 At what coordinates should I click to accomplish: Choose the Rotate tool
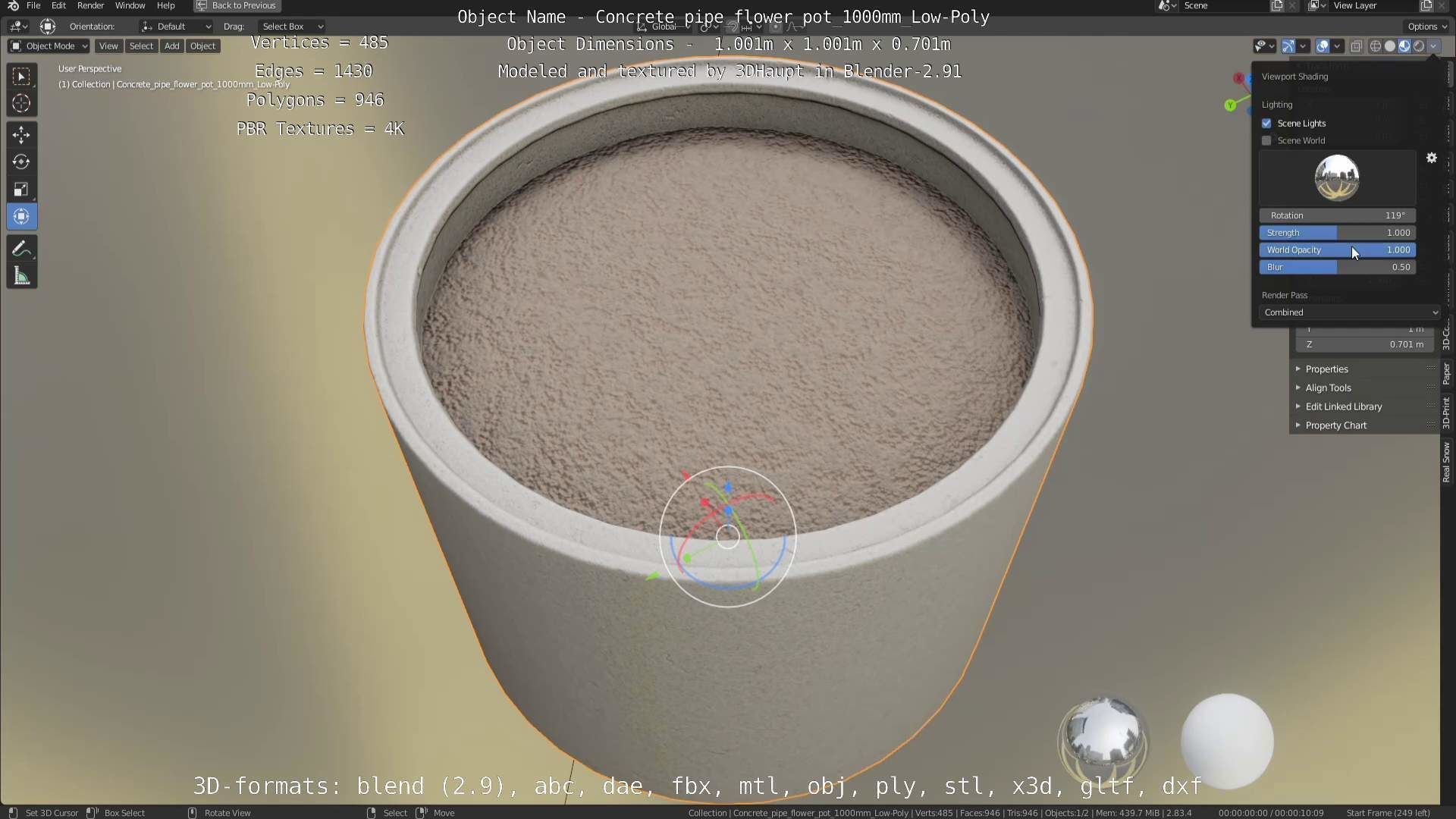(21, 162)
